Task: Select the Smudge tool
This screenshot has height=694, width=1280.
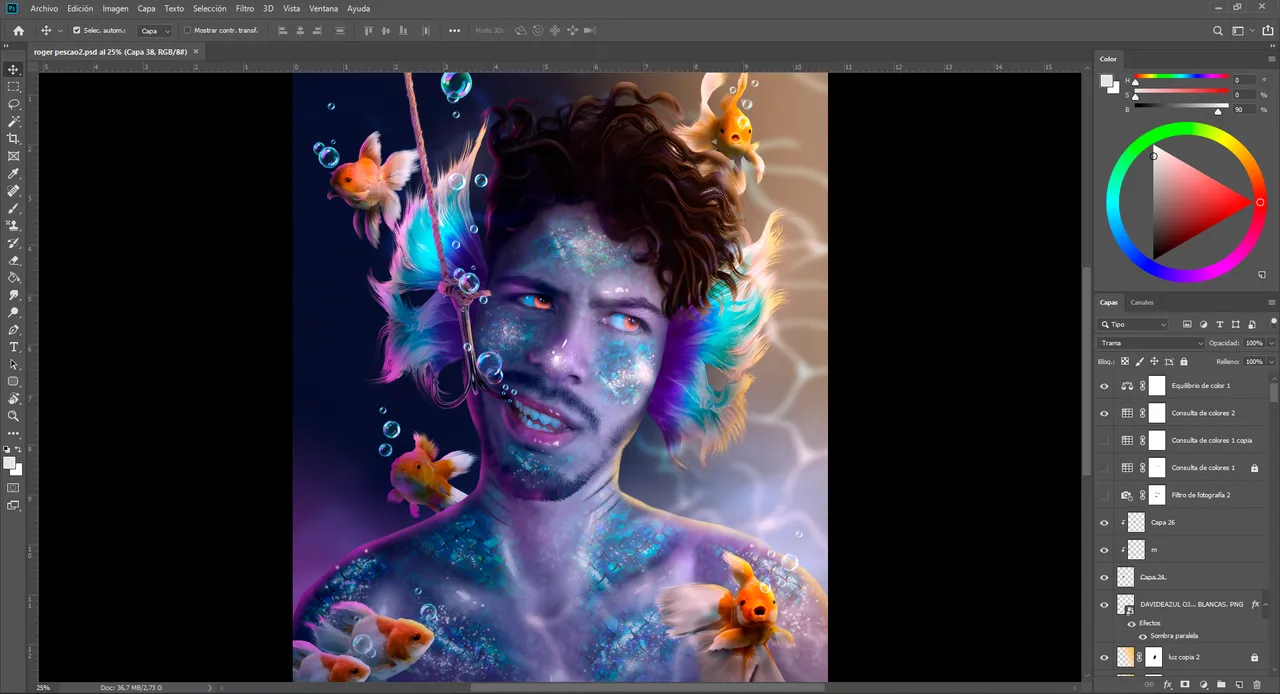Action: click(14, 295)
